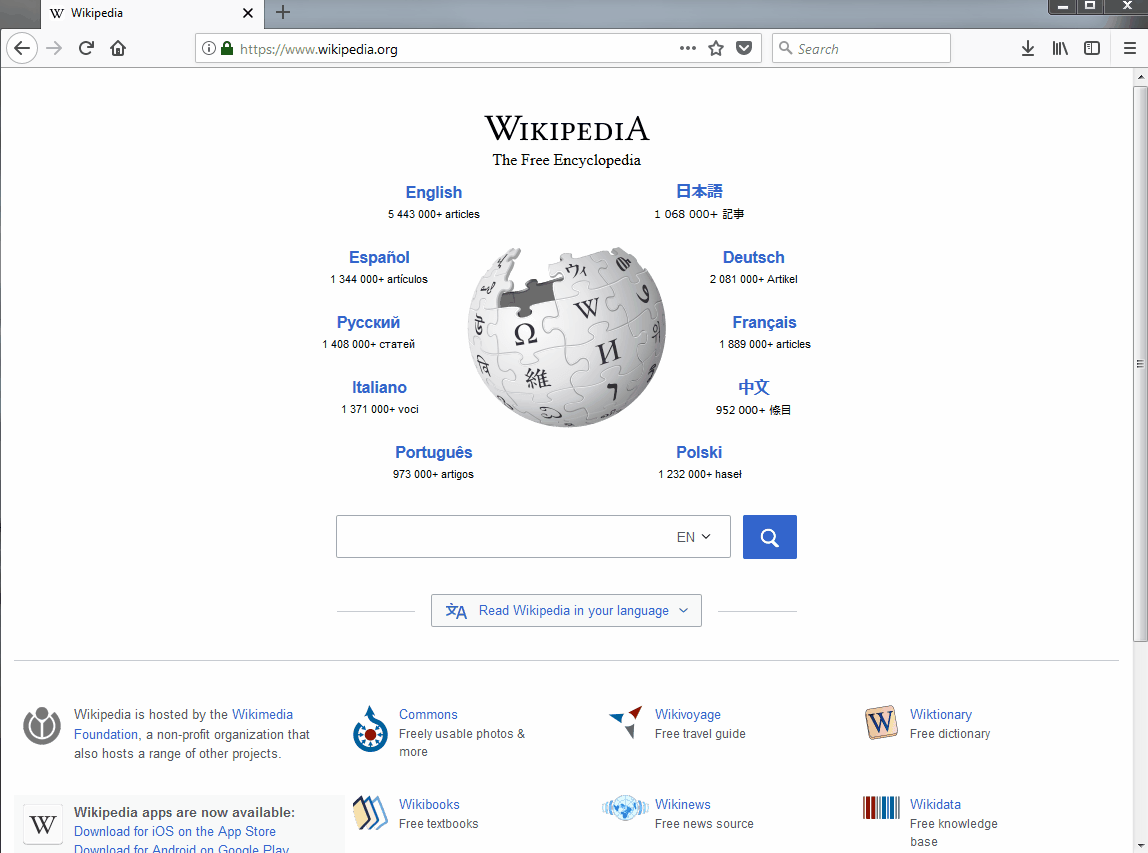
Task: Open Polski Wikipedia link
Action: click(x=699, y=452)
